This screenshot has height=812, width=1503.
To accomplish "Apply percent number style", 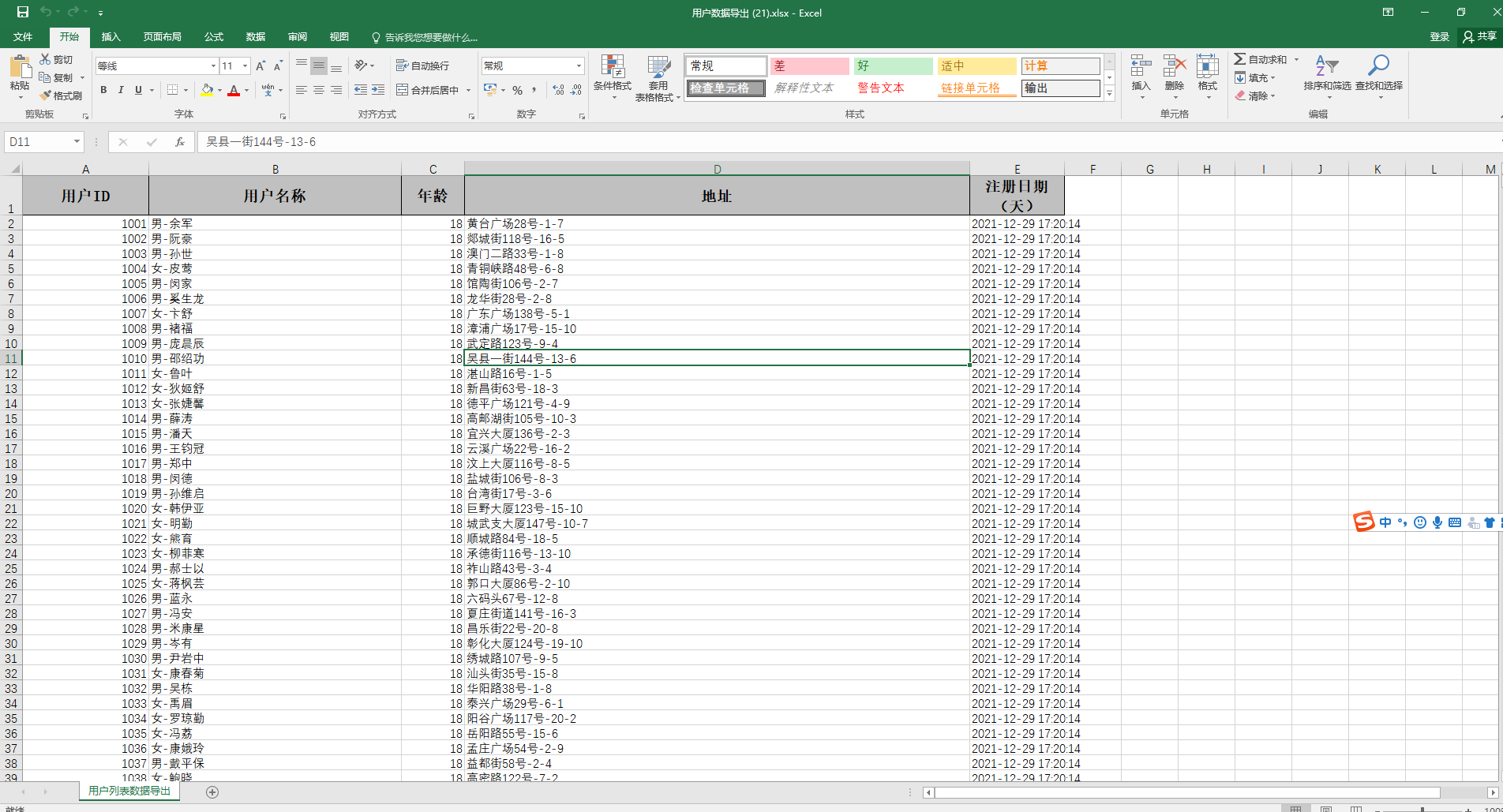I will click(x=518, y=89).
